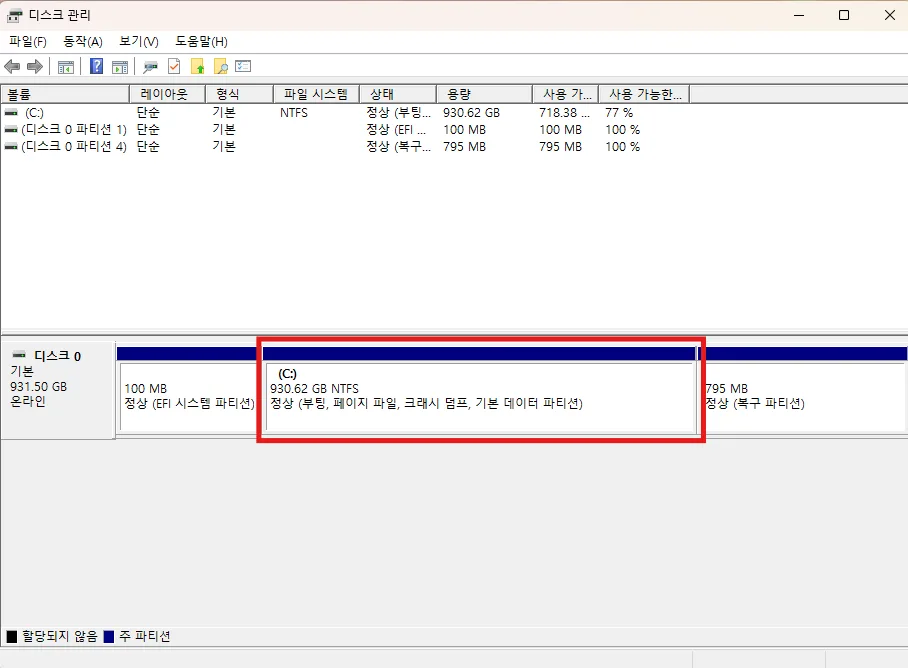Select the 100 MB EFI system partition block
This screenshot has height=668, width=908.
(188, 397)
